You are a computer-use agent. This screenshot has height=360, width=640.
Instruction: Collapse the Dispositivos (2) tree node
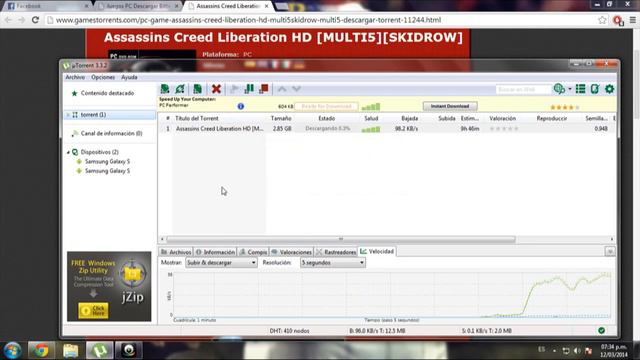point(68,152)
